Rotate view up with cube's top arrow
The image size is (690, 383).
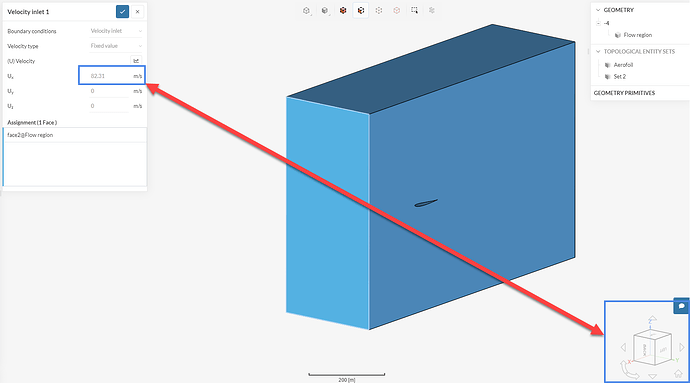click(653, 318)
